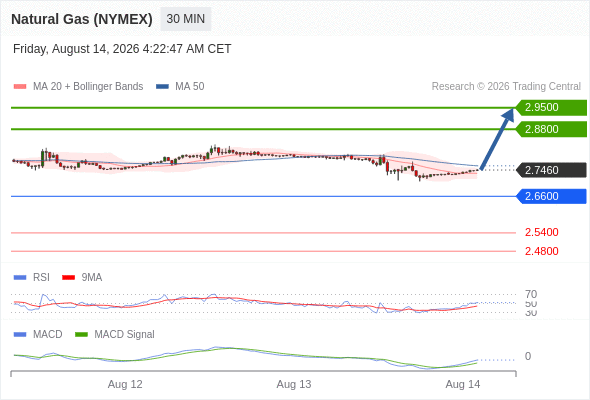The width and height of the screenshot is (590, 400).
Task: Click the Aug 13 date marker
Action: (x=294, y=384)
